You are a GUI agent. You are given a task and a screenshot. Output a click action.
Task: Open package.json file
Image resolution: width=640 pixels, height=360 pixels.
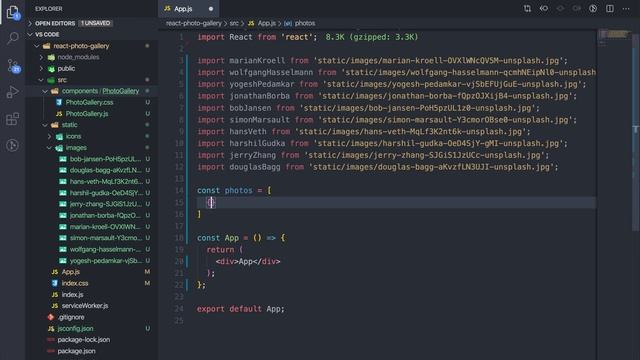(x=76, y=351)
